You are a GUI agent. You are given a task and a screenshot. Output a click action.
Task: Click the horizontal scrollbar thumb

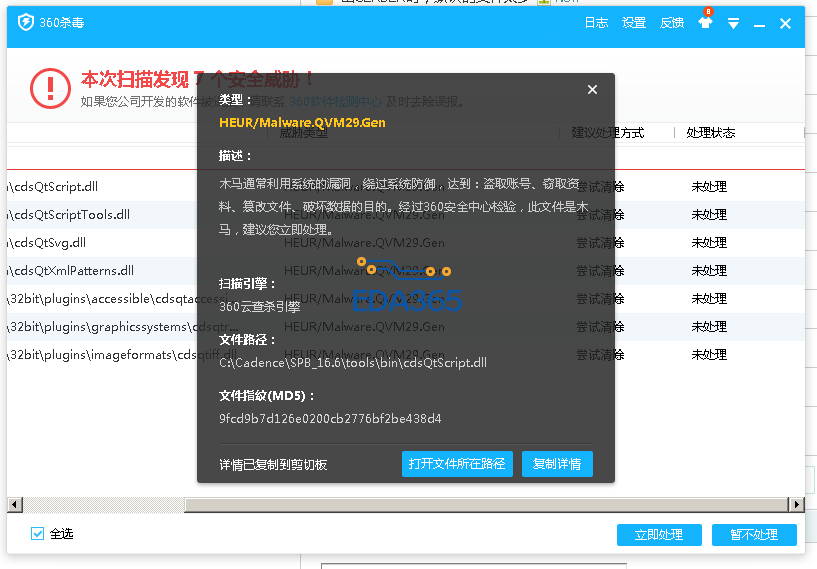pyautogui.click(x=487, y=504)
